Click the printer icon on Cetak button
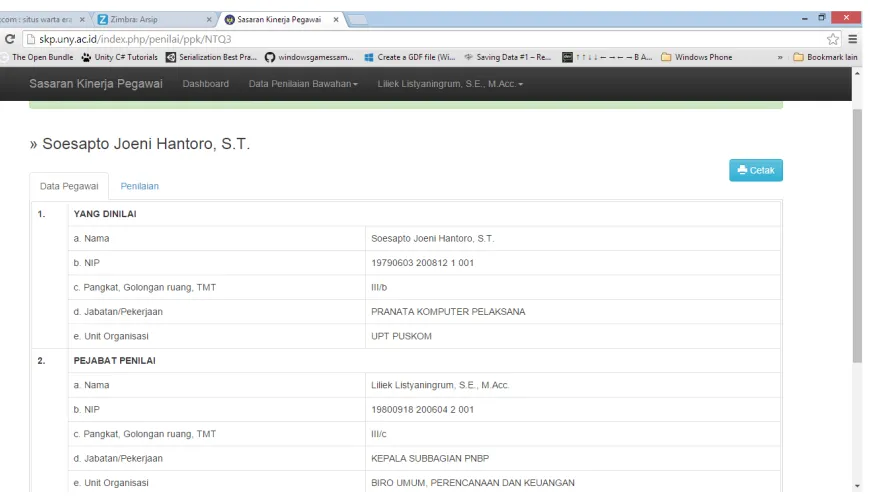The width and height of the screenshot is (870, 498). (742, 170)
